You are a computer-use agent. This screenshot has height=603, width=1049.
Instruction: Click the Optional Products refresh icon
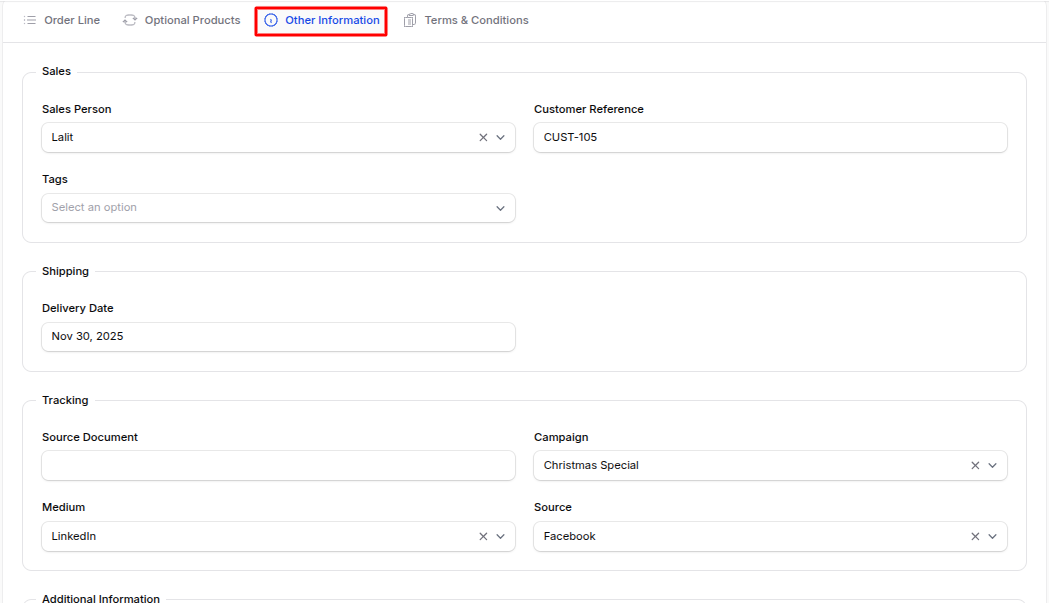(x=129, y=19)
